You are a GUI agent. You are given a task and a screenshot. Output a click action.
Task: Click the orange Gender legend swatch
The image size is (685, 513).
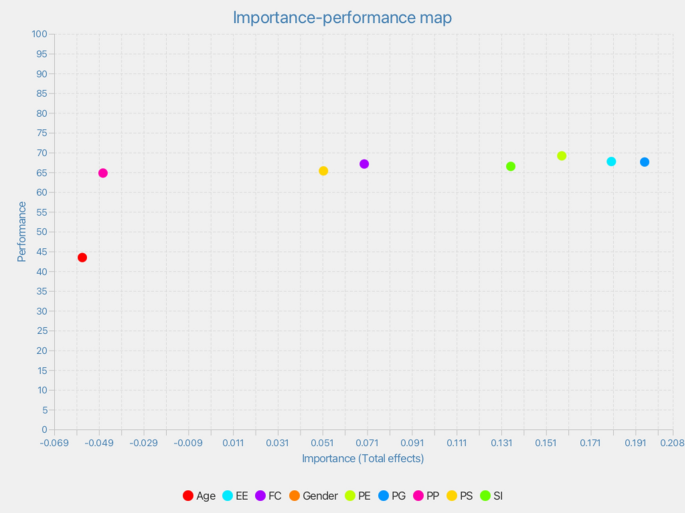point(295,496)
